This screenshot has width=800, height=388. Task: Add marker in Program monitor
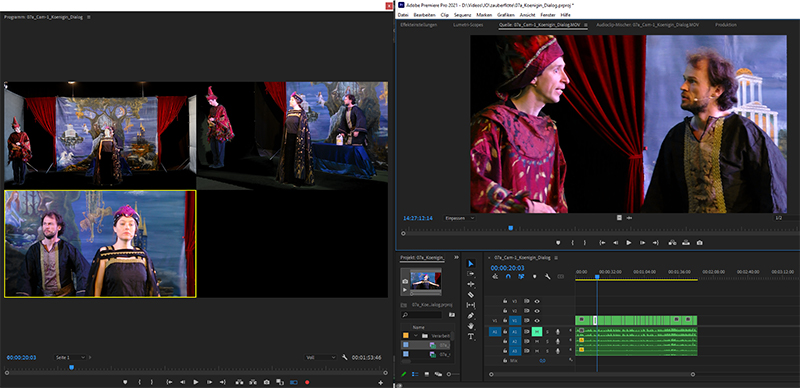[x=125, y=382]
